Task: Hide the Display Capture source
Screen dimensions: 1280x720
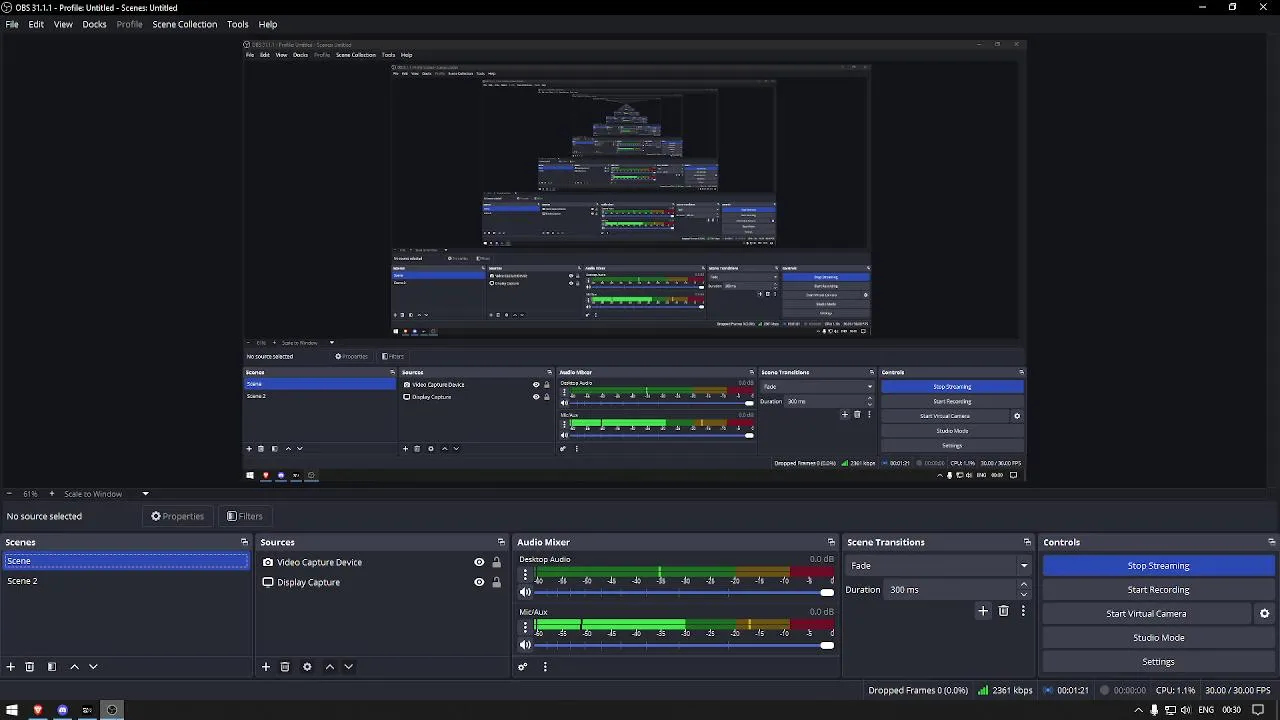Action: click(x=479, y=582)
